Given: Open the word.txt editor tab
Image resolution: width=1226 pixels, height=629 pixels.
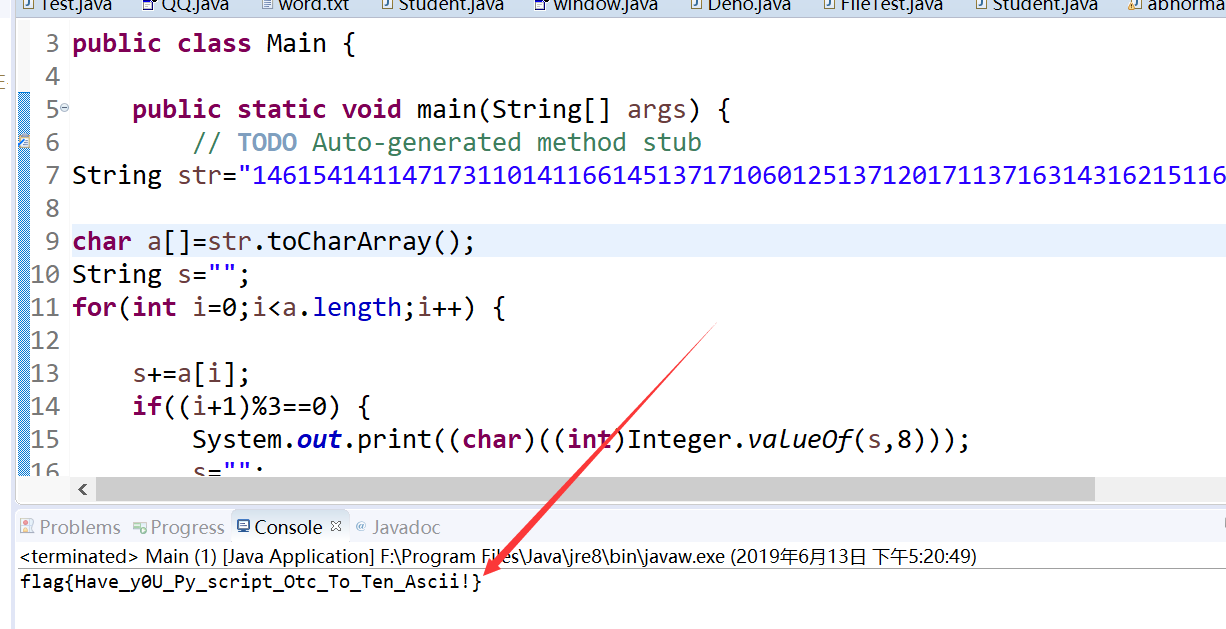Looking at the screenshot, I should (305, 5).
